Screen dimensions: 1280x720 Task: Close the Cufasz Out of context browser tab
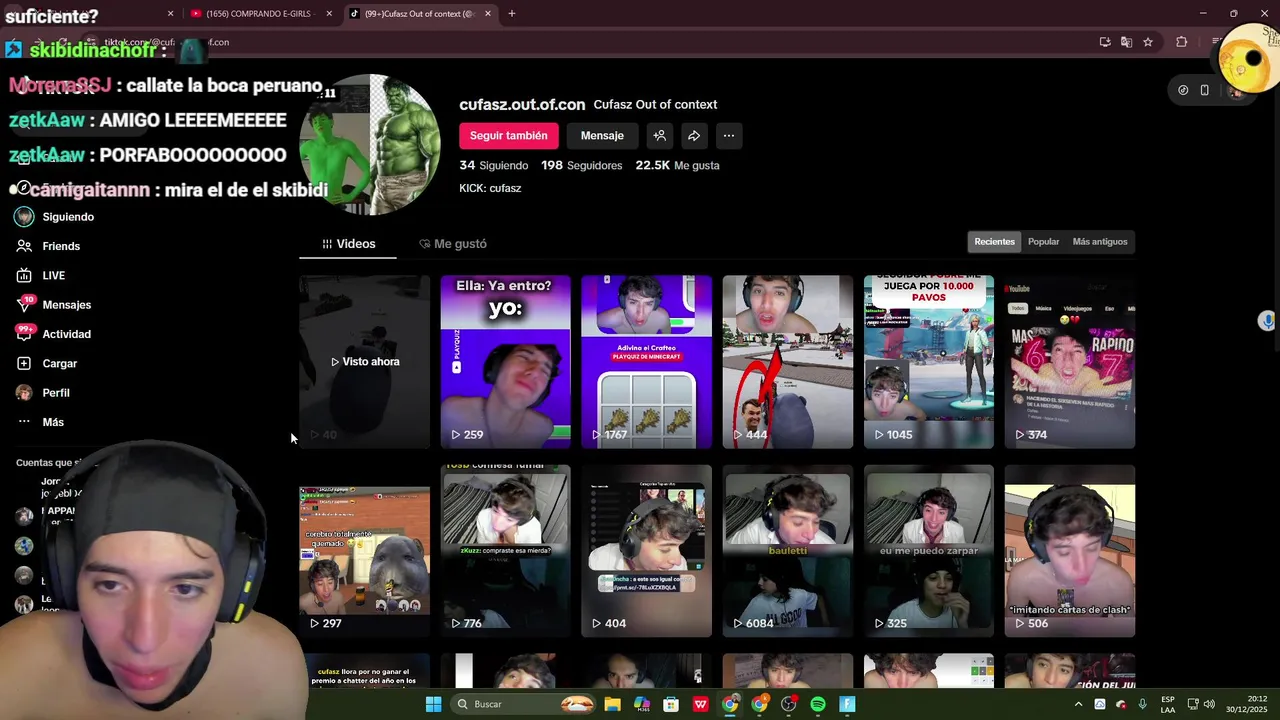point(488,14)
